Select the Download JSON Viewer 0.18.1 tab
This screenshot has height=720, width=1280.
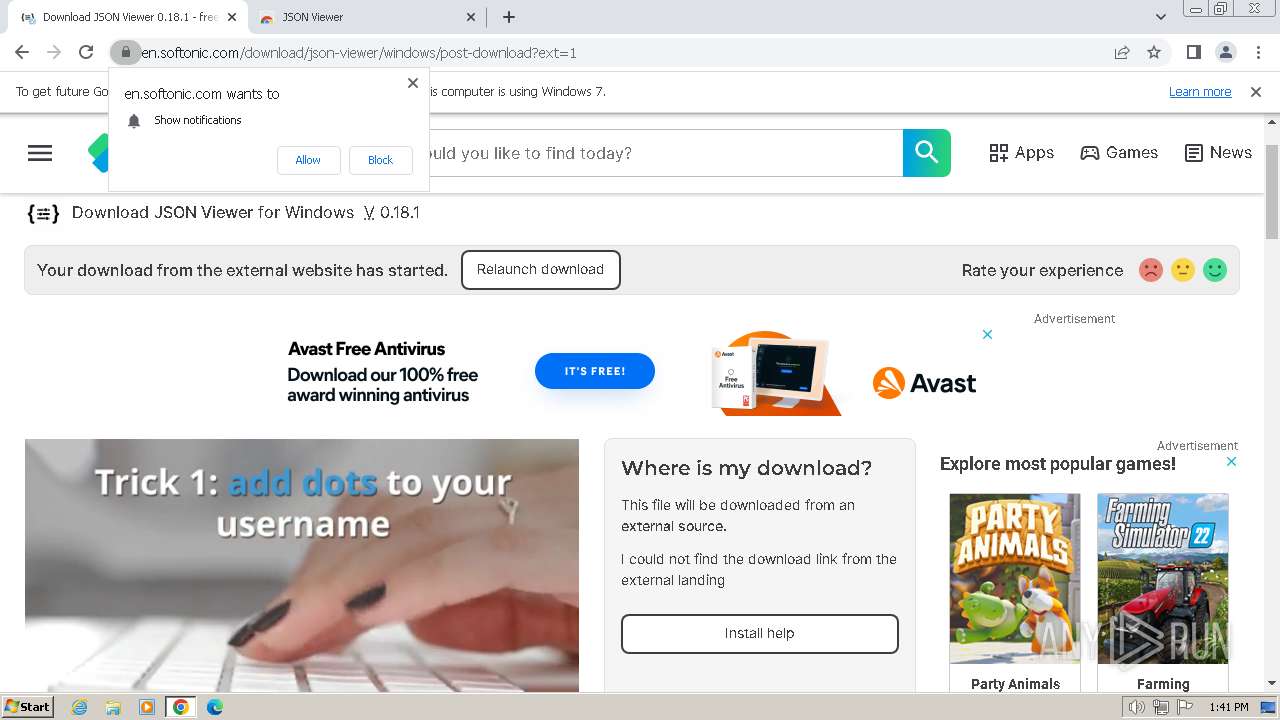[130, 17]
